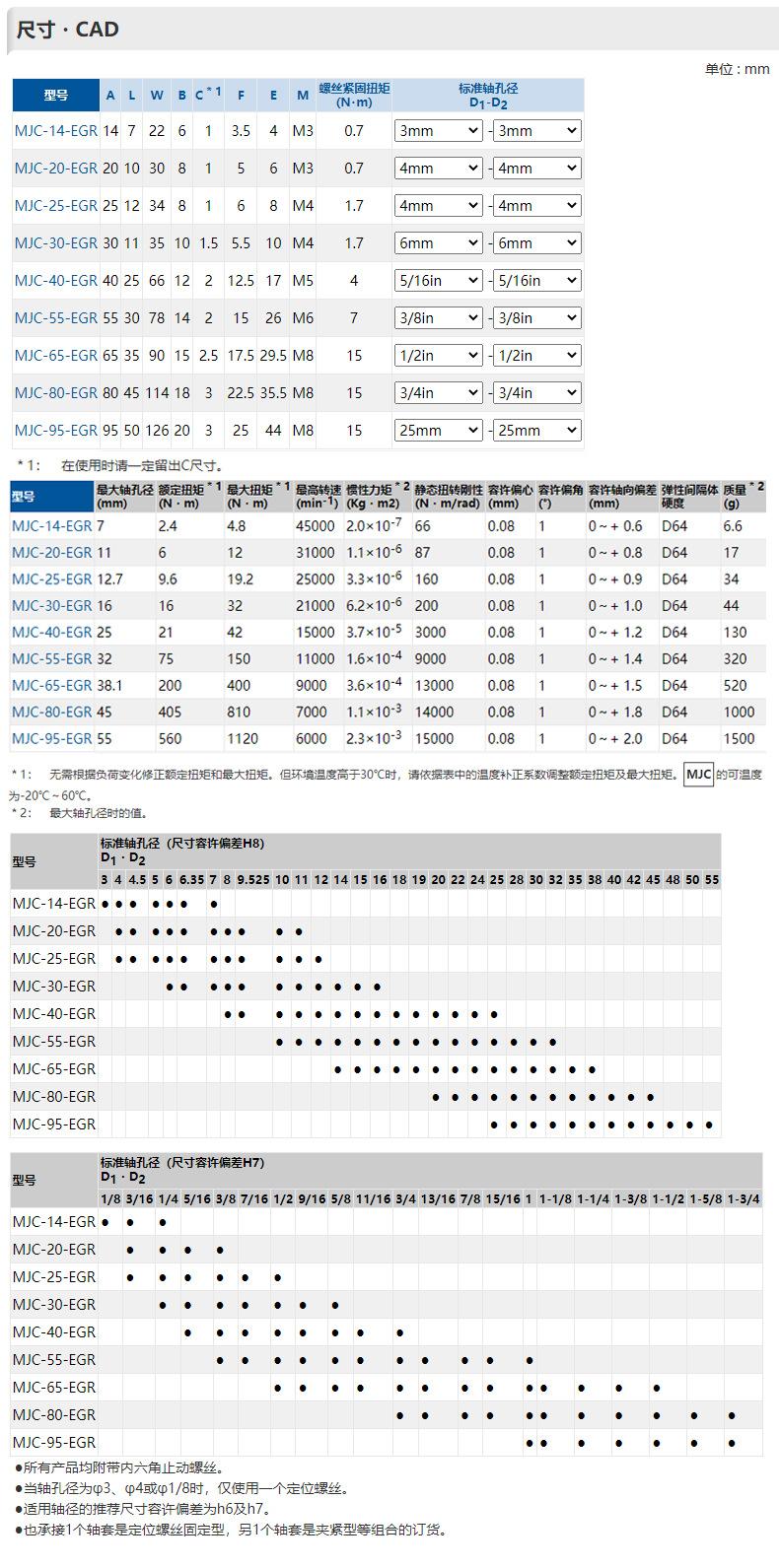Click MJC-20-EGR link in dimensions table
Viewport: 779px width, 1568px height.
pyautogui.click(x=56, y=168)
